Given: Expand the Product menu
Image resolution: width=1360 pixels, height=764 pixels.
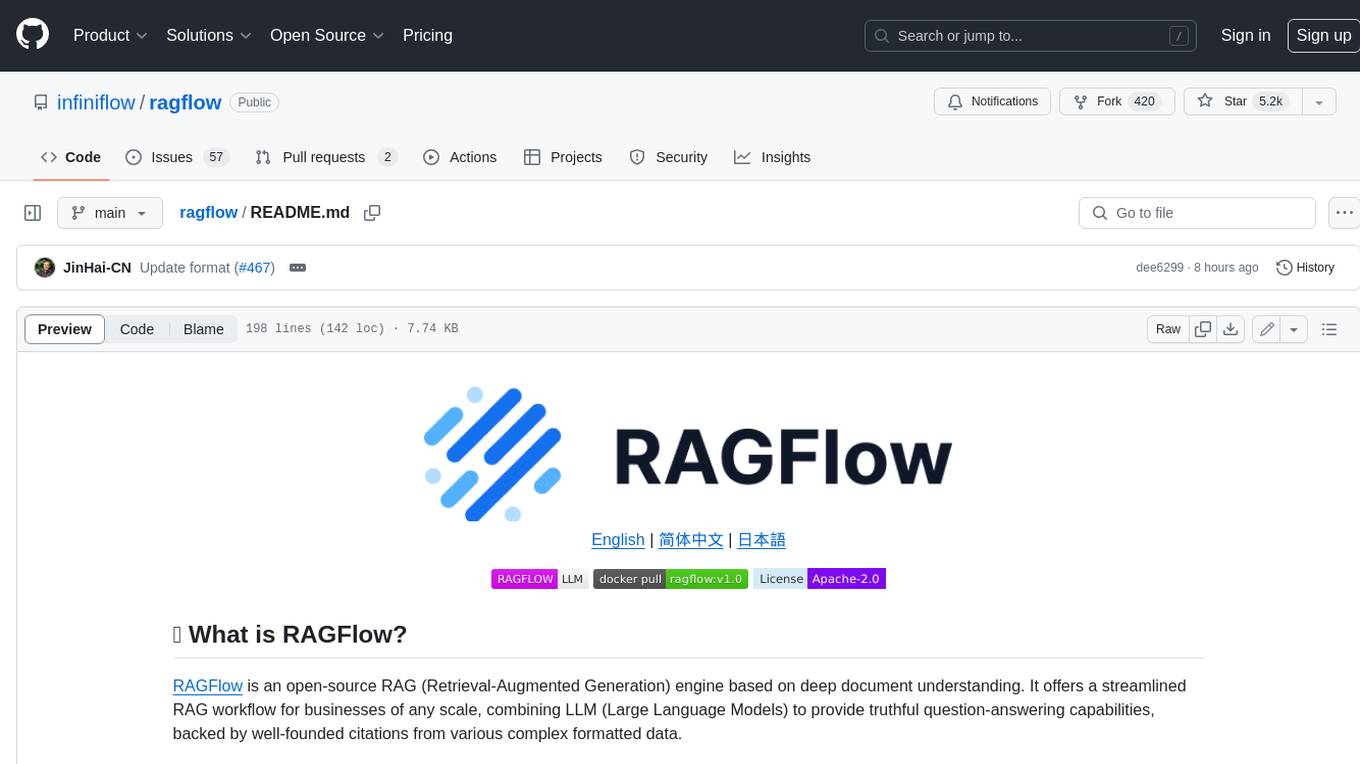Looking at the screenshot, I should [110, 35].
